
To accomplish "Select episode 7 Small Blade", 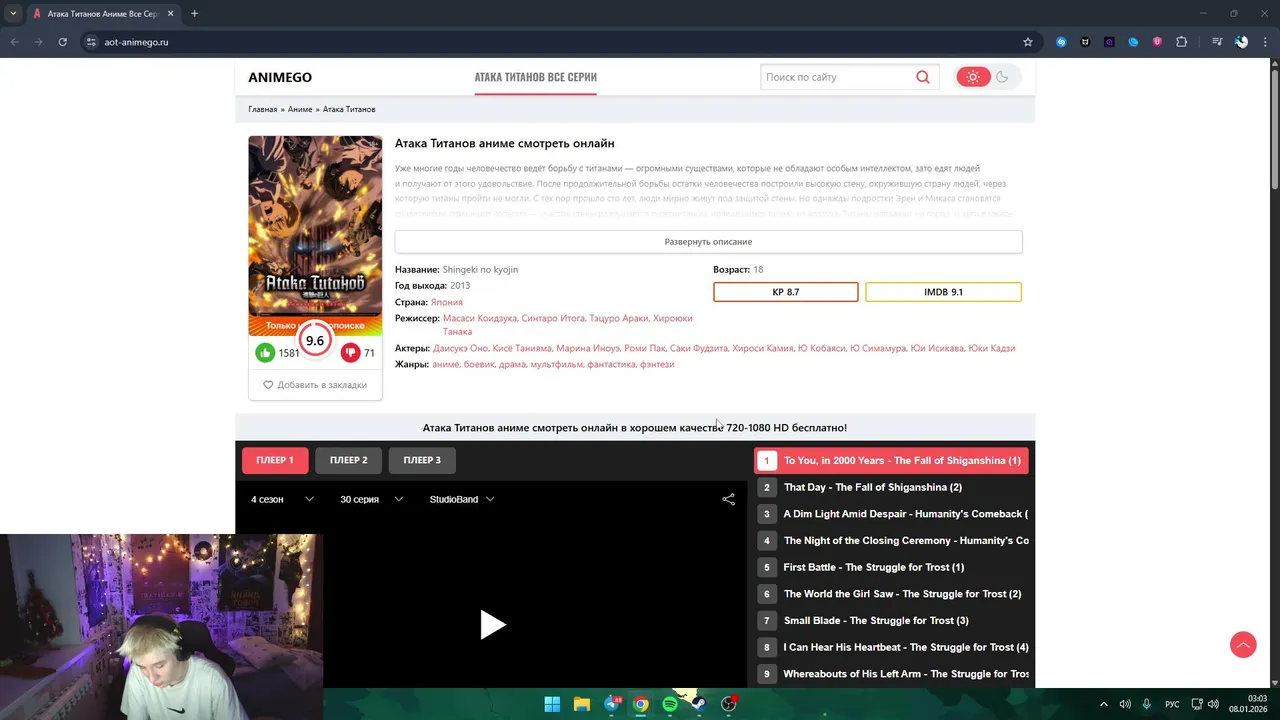I will click(891, 620).
